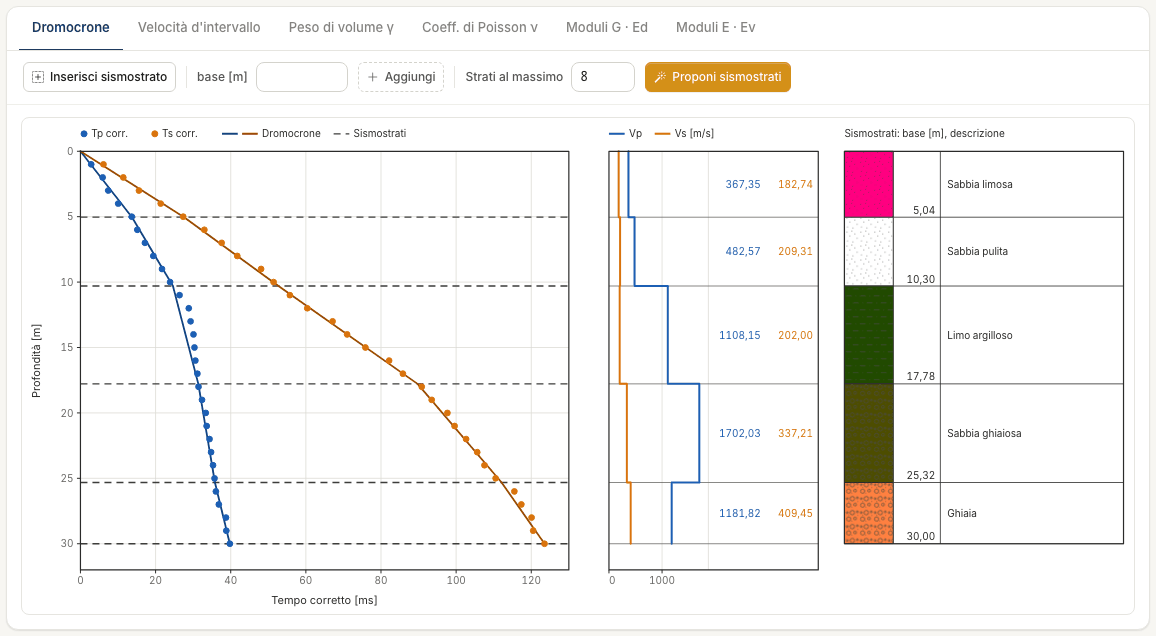Screen dimensions: 1156x636
Task: Toggle the Vs [m/s] legend entry
Action: (684, 133)
